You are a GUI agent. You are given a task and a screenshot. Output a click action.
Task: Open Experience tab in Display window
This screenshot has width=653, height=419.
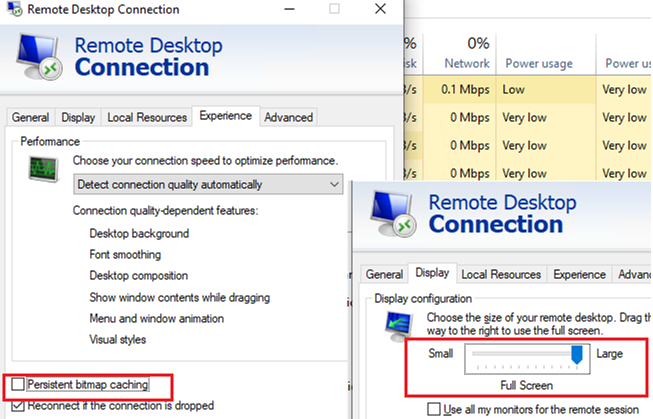click(580, 274)
